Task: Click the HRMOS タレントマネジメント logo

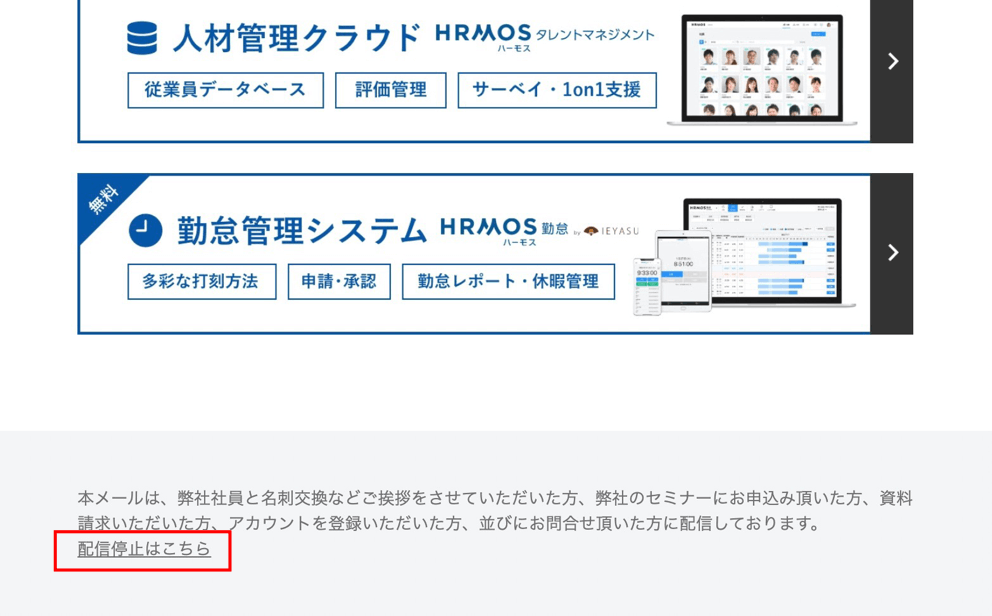Action: [x=544, y=36]
